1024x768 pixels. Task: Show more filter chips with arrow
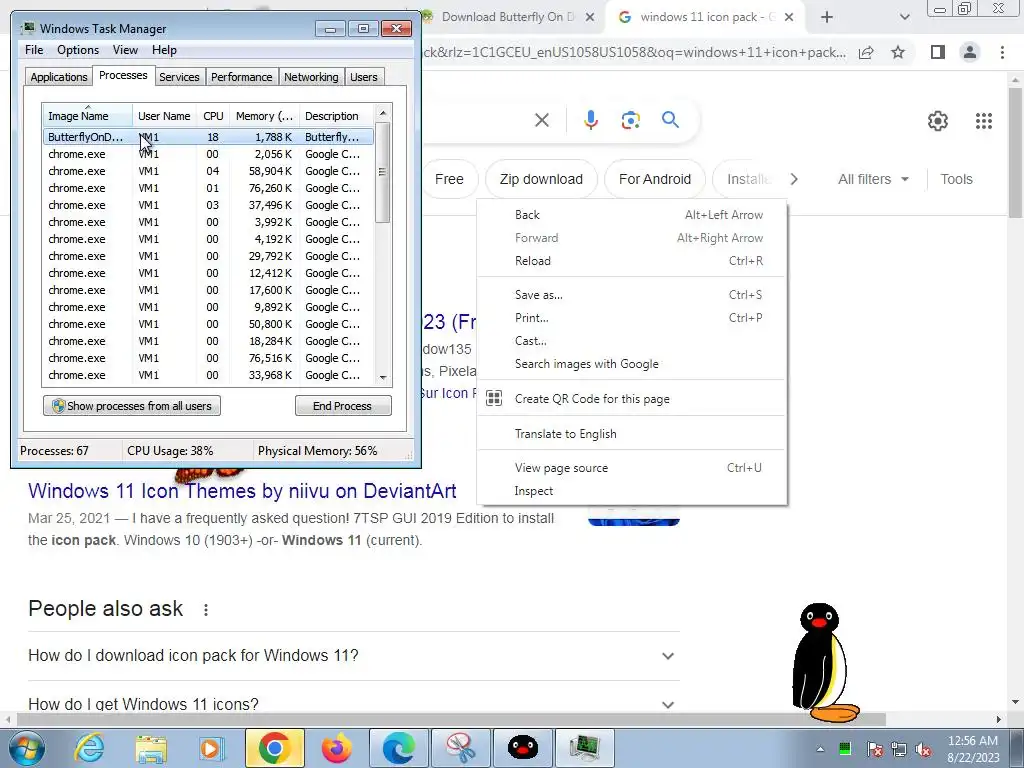[x=793, y=179]
